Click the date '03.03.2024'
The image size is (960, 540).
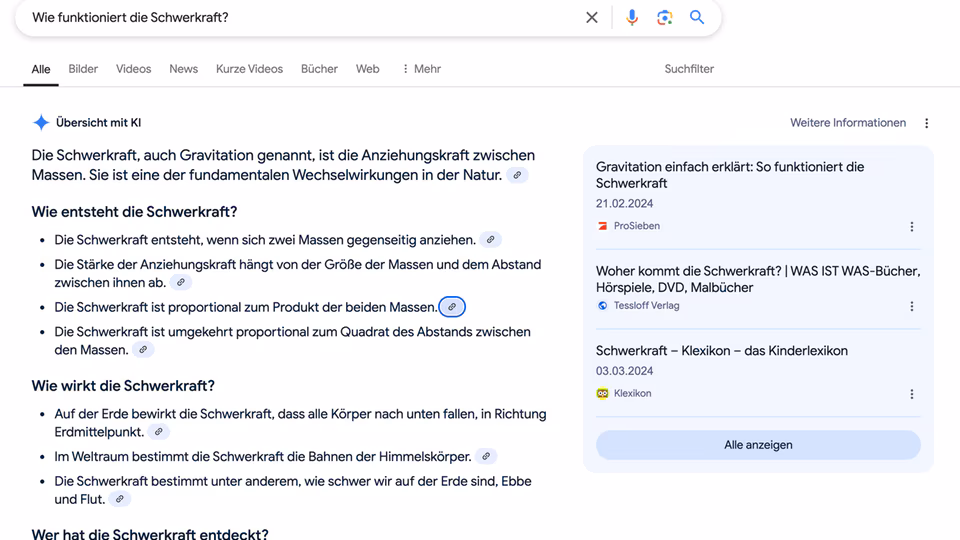coord(624,371)
